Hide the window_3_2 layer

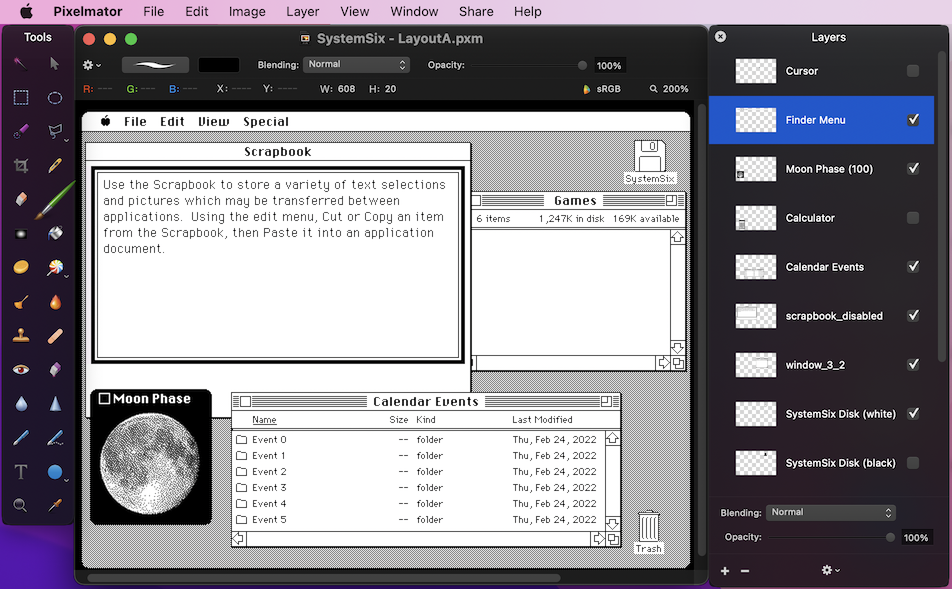pos(913,364)
